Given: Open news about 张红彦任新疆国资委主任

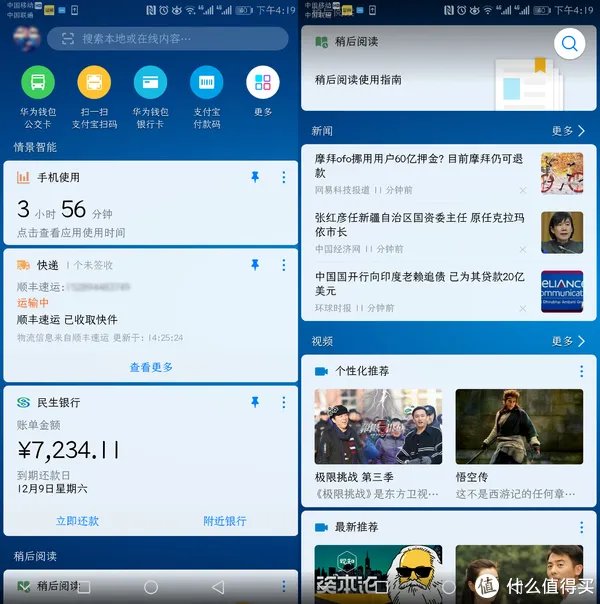Looking at the screenshot, I should [419, 225].
